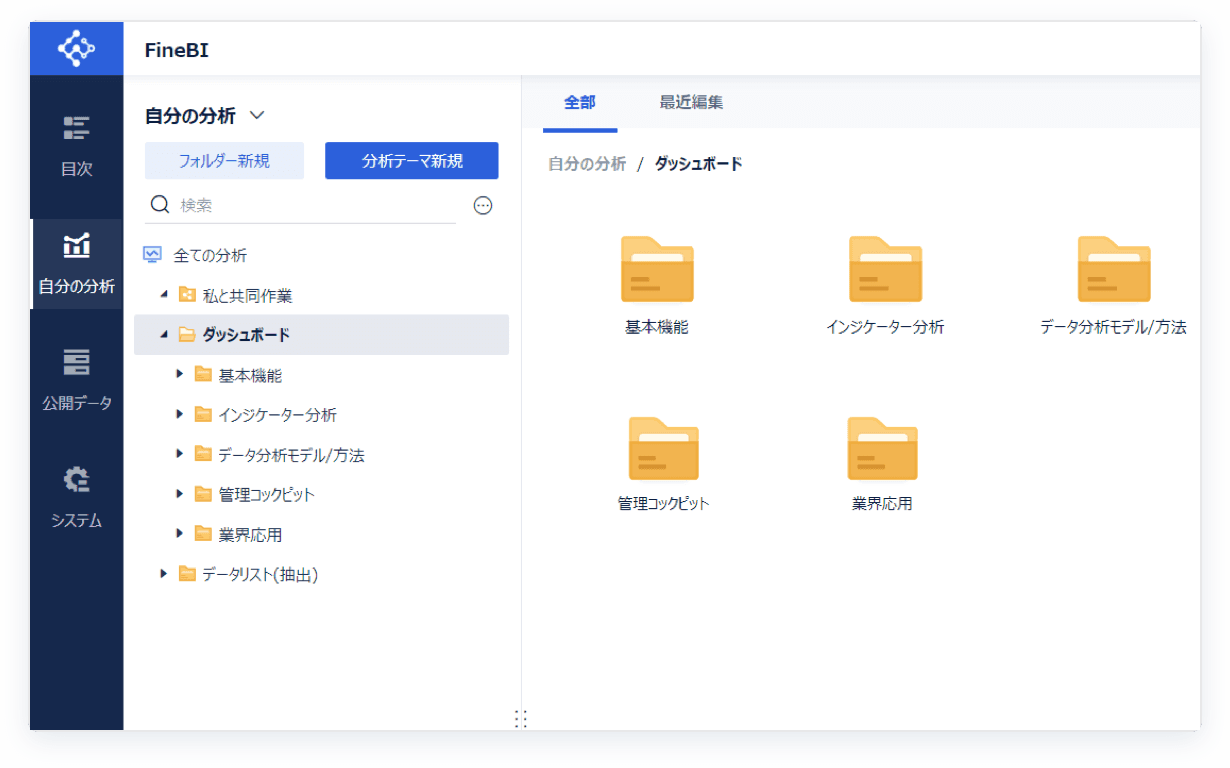1230x768 pixels.
Task: Open the 目次 sidebar section
Action: (x=76, y=145)
